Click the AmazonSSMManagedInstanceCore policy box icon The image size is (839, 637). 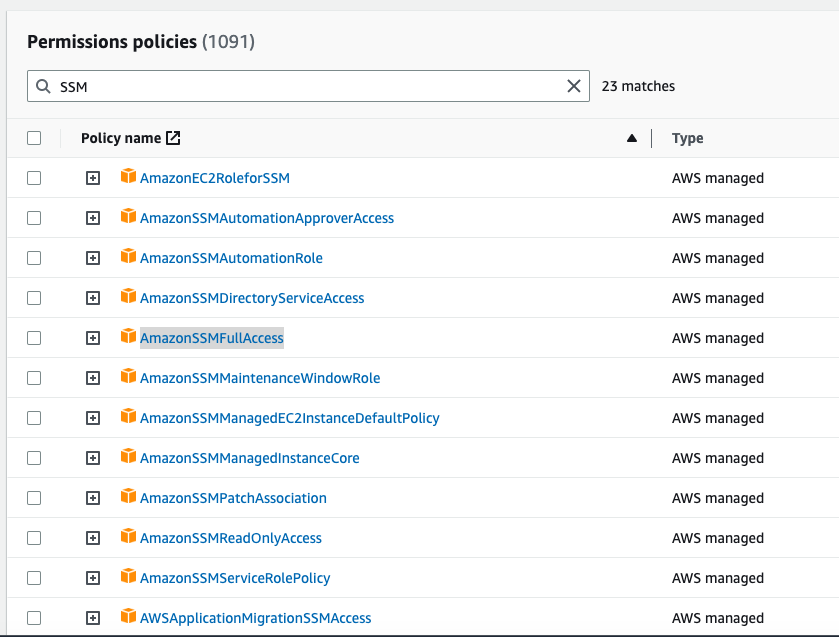click(128, 456)
